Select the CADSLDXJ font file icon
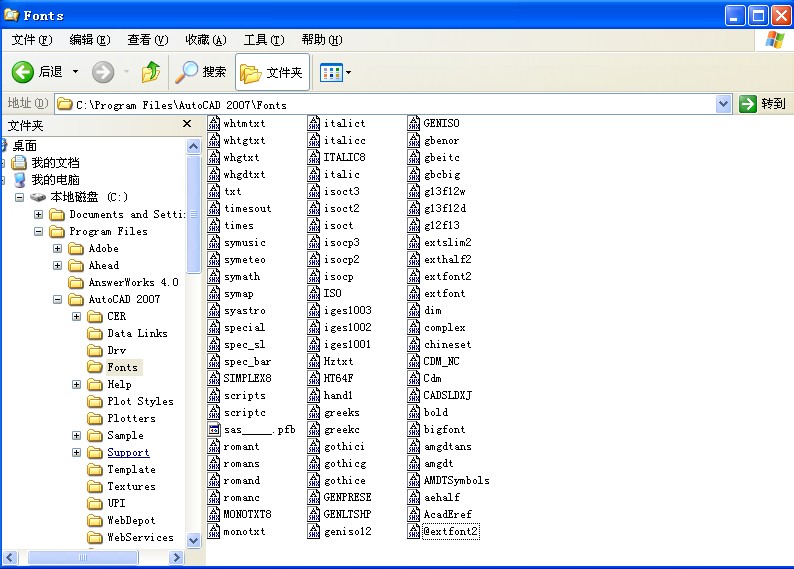This screenshot has width=794, height=569. point(414,395)
